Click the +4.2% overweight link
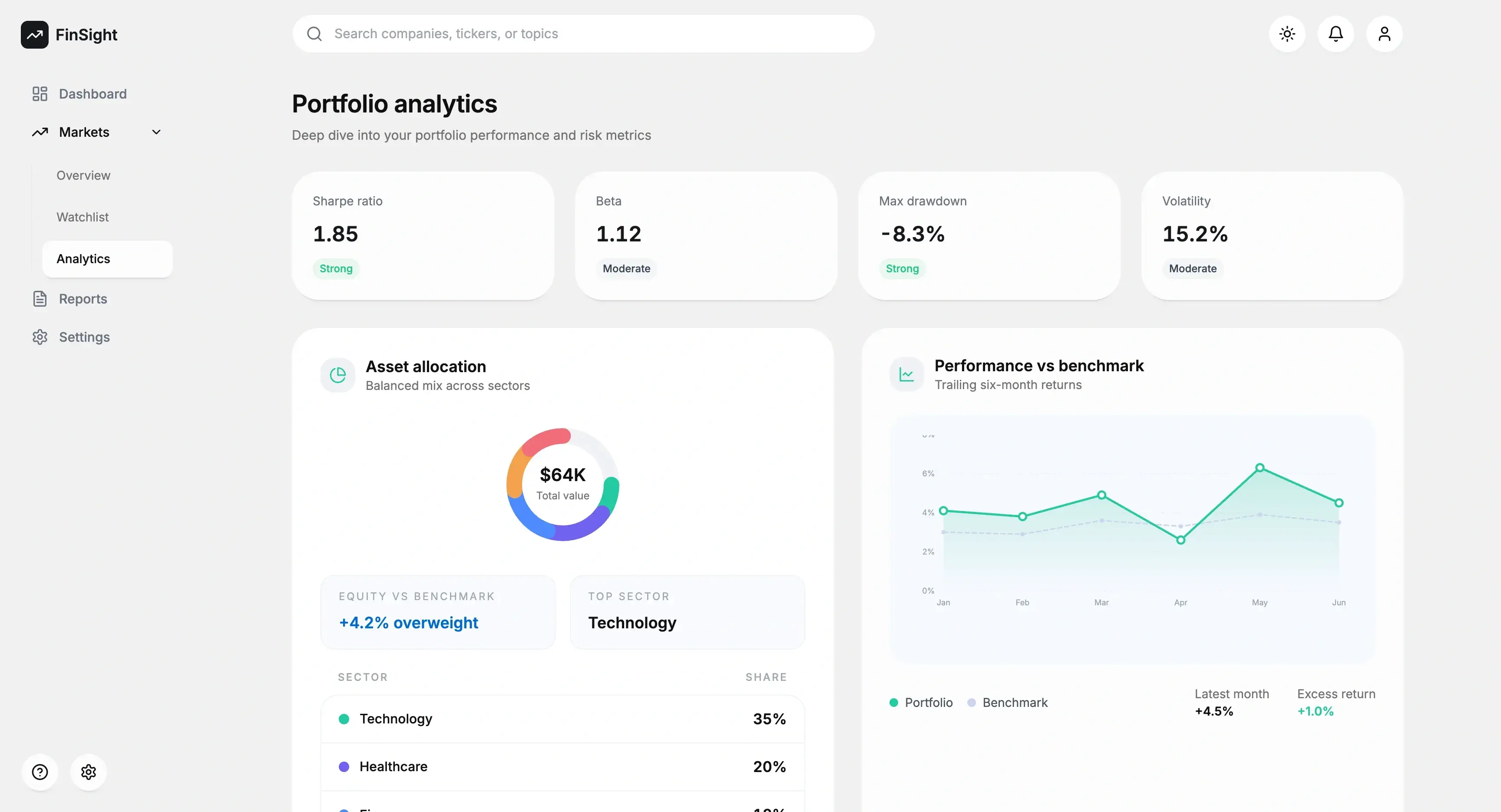1501x812 pixels. [408, 622]
